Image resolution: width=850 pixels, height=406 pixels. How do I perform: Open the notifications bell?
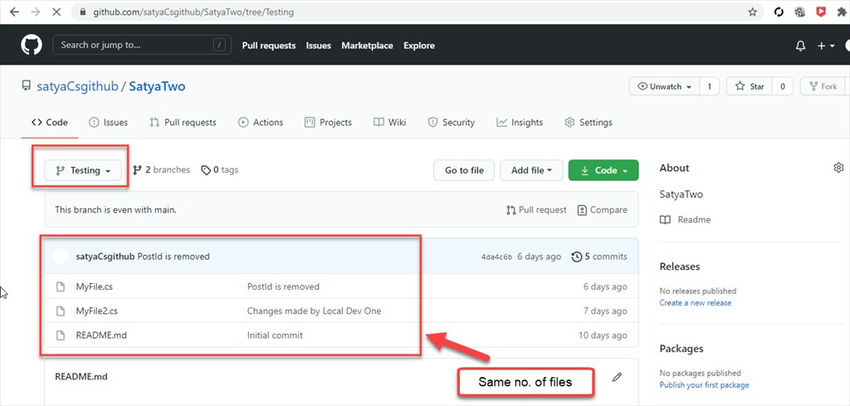coord(800,46)
